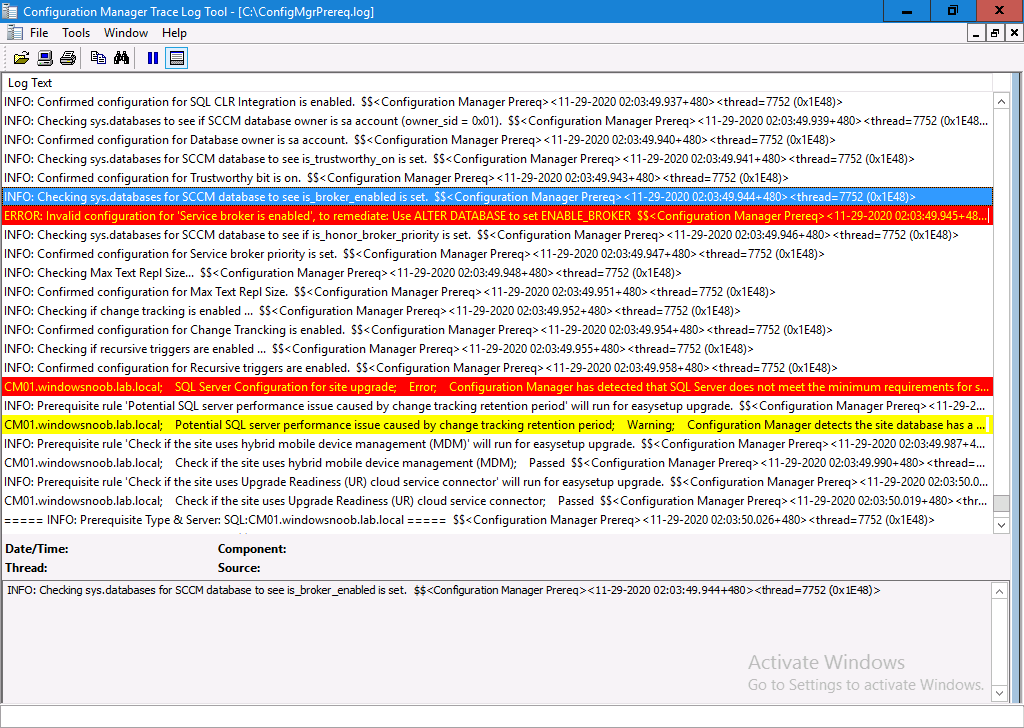Screen dimensions: 1024x728
Task: Select the 'is_honor_broker_priority is set' log line
Action: coord(497,234)
